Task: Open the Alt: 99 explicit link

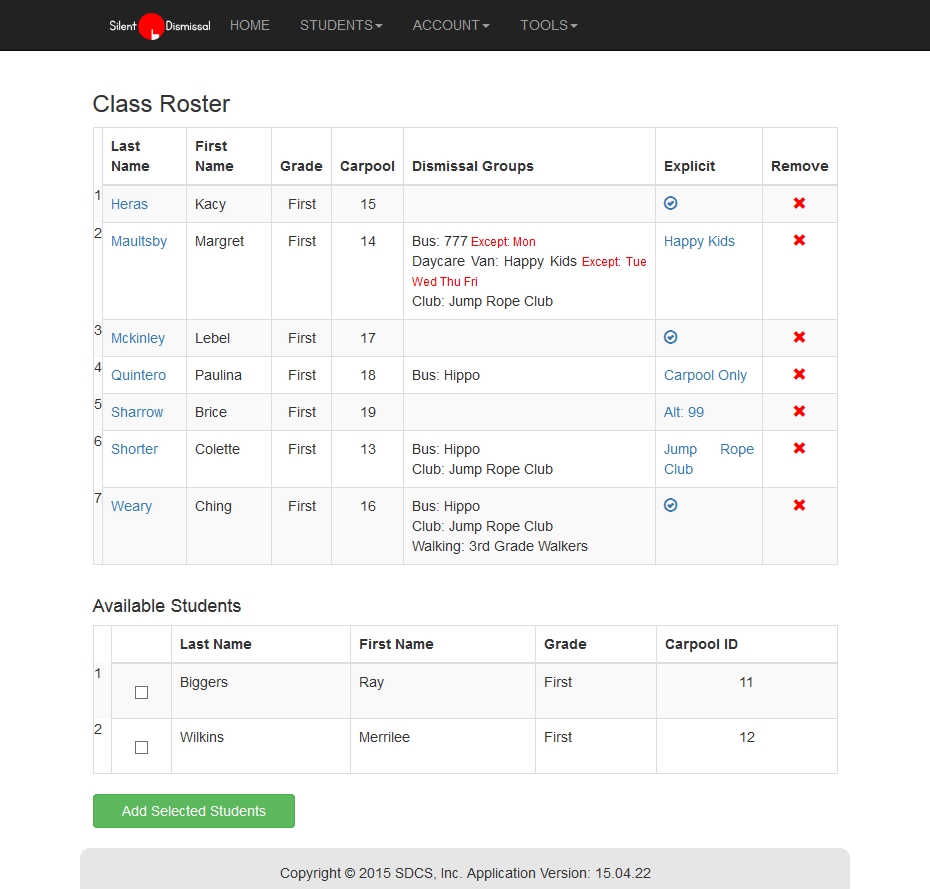Action: [684, 412]
